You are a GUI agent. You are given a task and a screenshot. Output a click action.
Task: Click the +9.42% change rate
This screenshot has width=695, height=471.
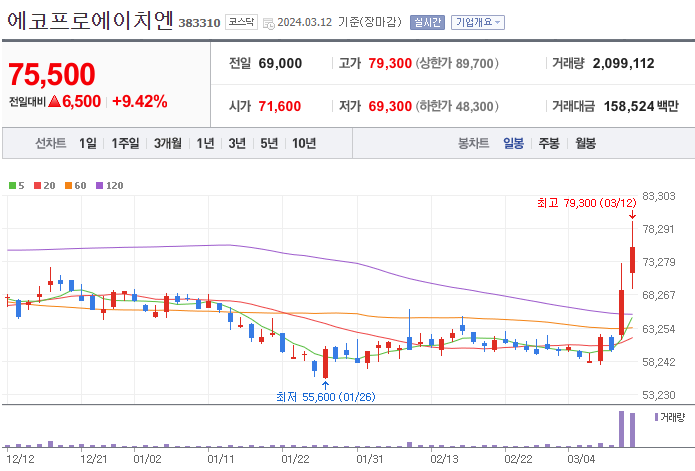tap(140, 101)
